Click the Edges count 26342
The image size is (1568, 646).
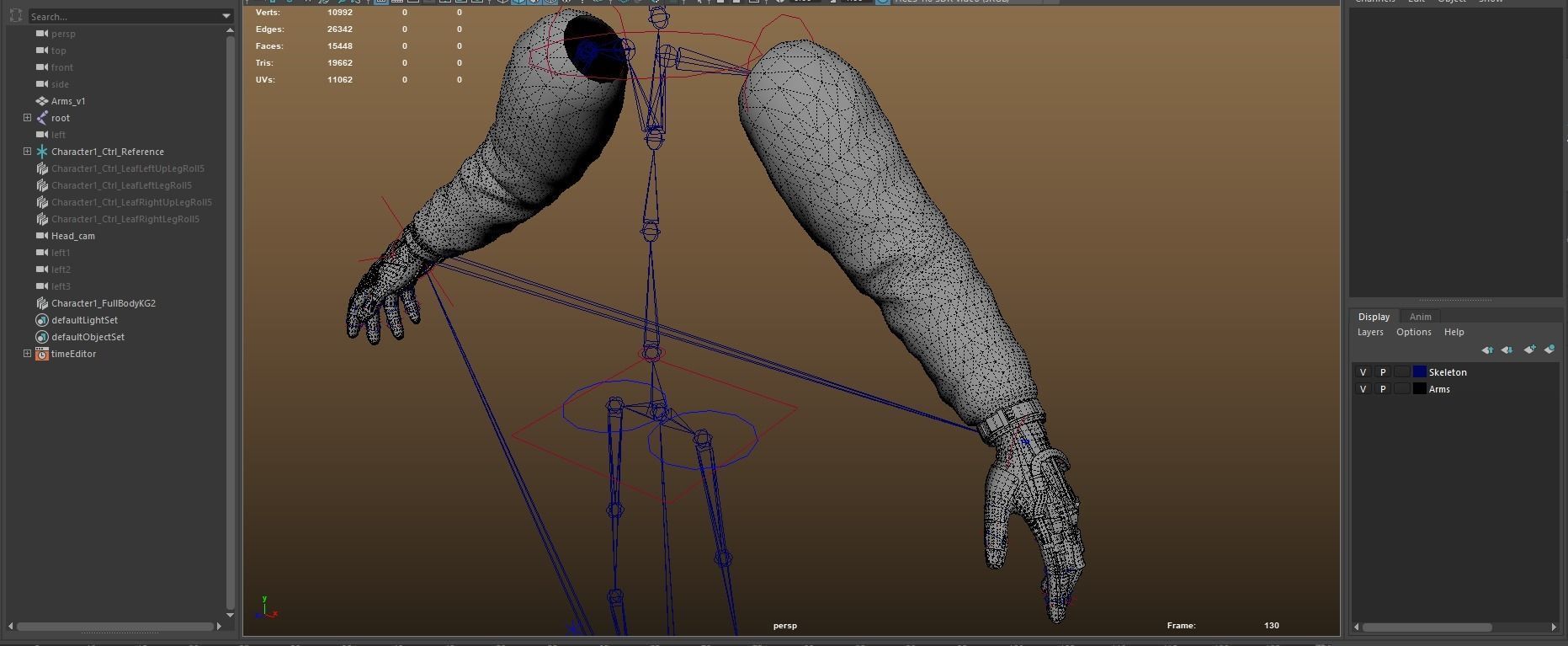[x=340, y=29]
